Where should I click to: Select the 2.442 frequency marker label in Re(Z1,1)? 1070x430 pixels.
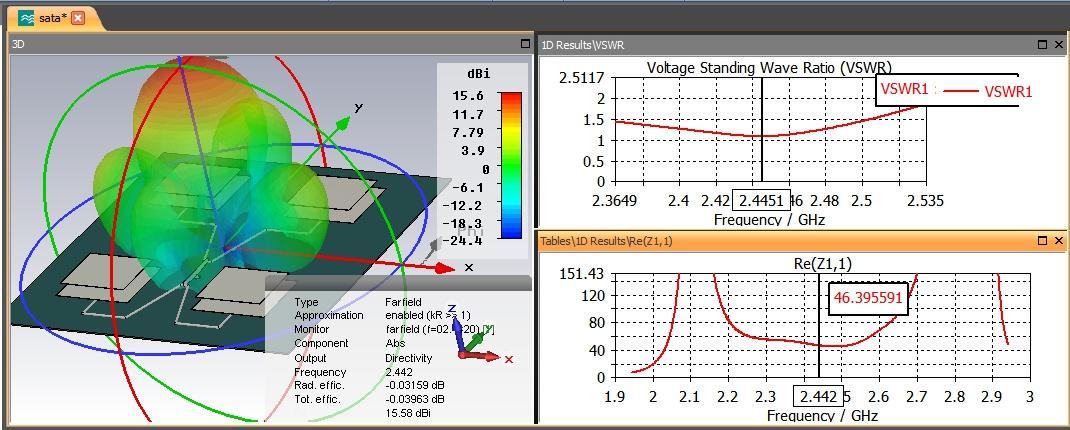[818, 397]
